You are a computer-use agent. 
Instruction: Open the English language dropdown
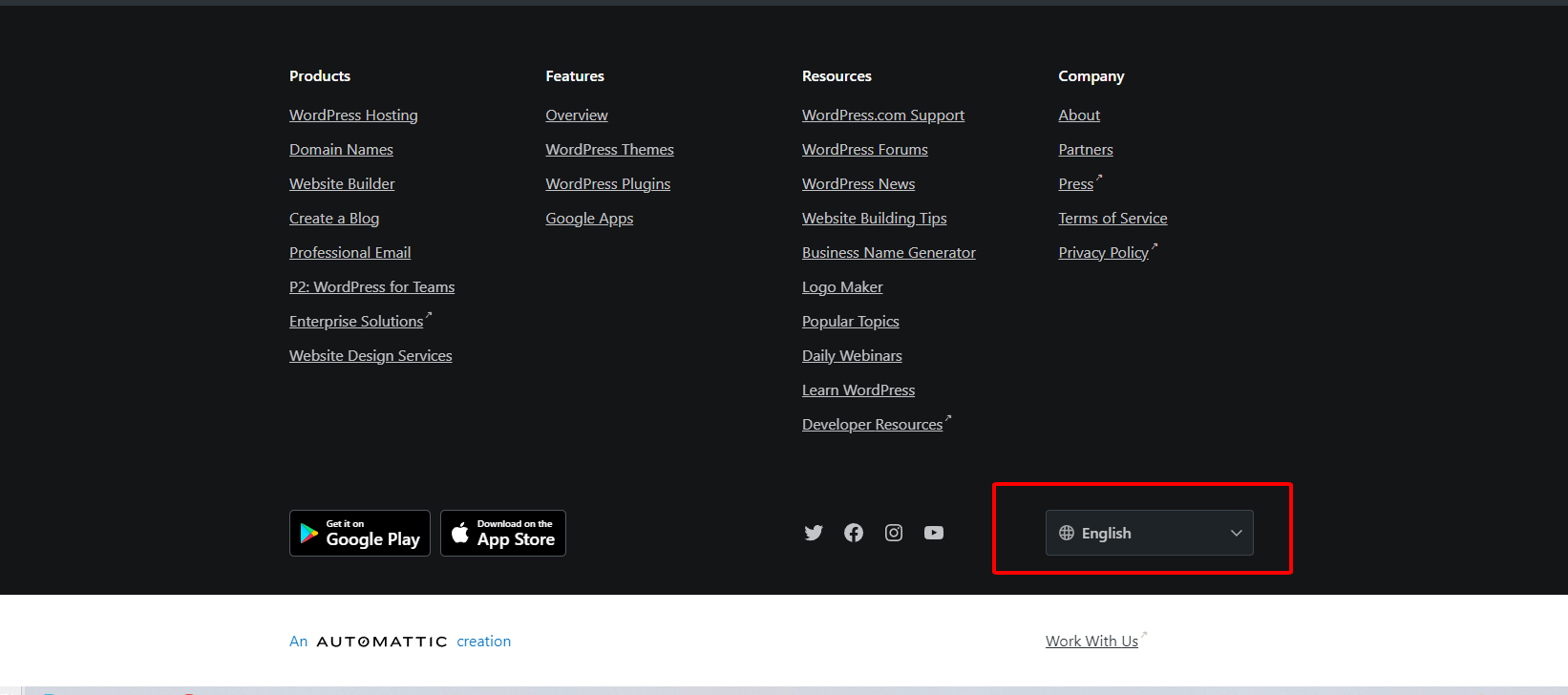(x=1150, y=533)
